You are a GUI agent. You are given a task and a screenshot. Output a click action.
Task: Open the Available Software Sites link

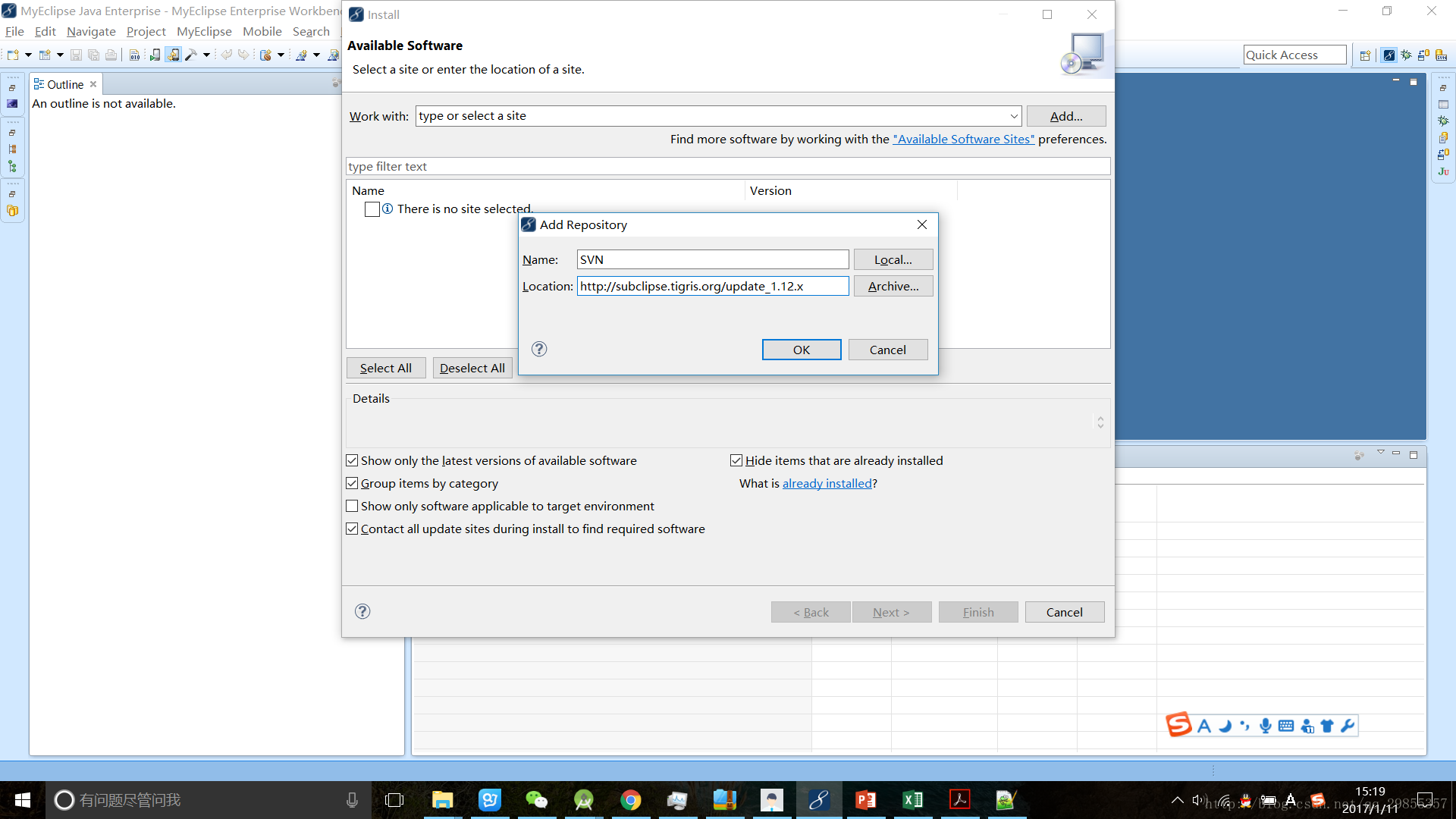(x=963, y=139)
